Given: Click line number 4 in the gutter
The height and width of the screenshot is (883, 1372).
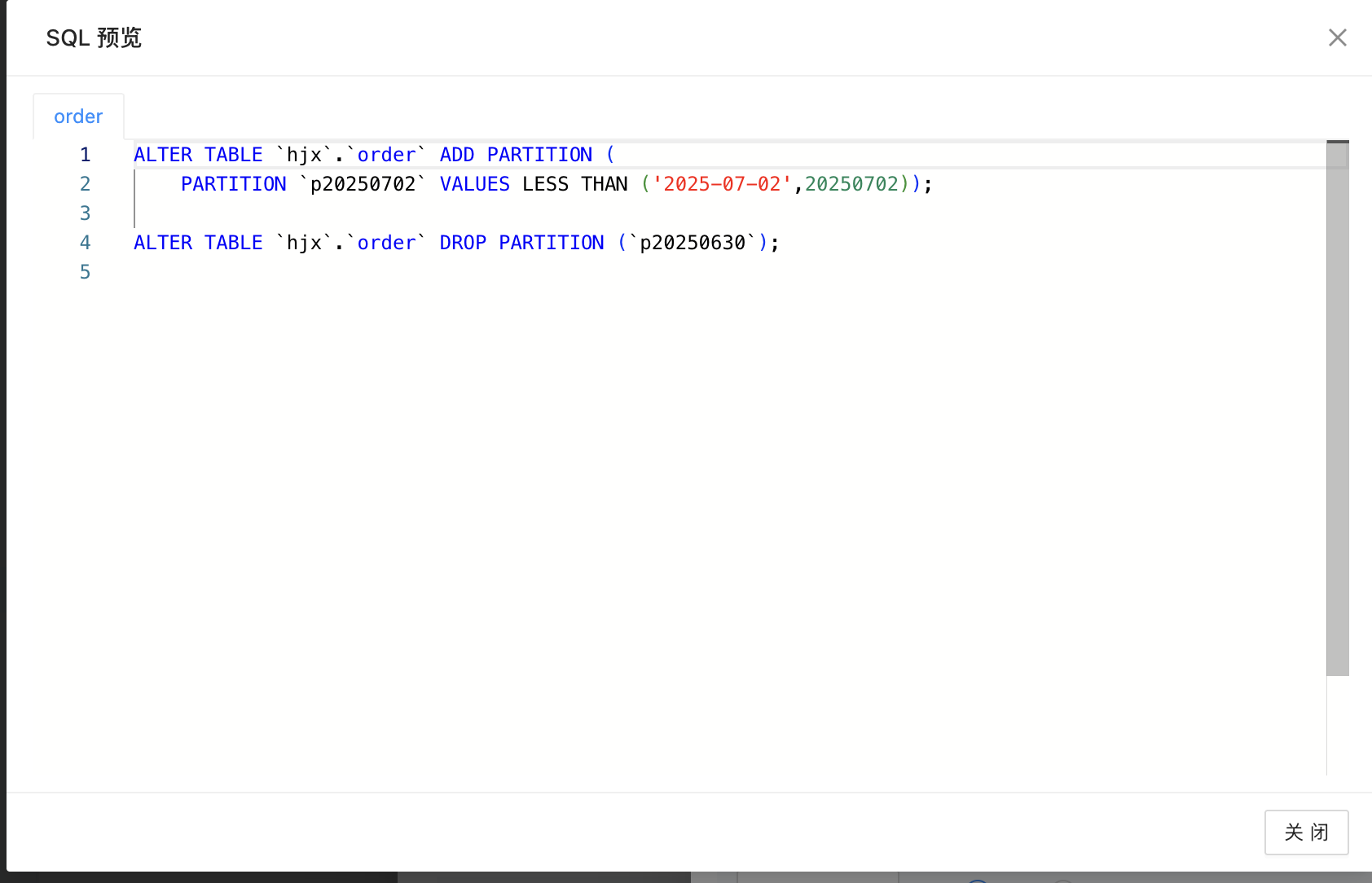Looking at the screenshot, I should tap(85, 243).
